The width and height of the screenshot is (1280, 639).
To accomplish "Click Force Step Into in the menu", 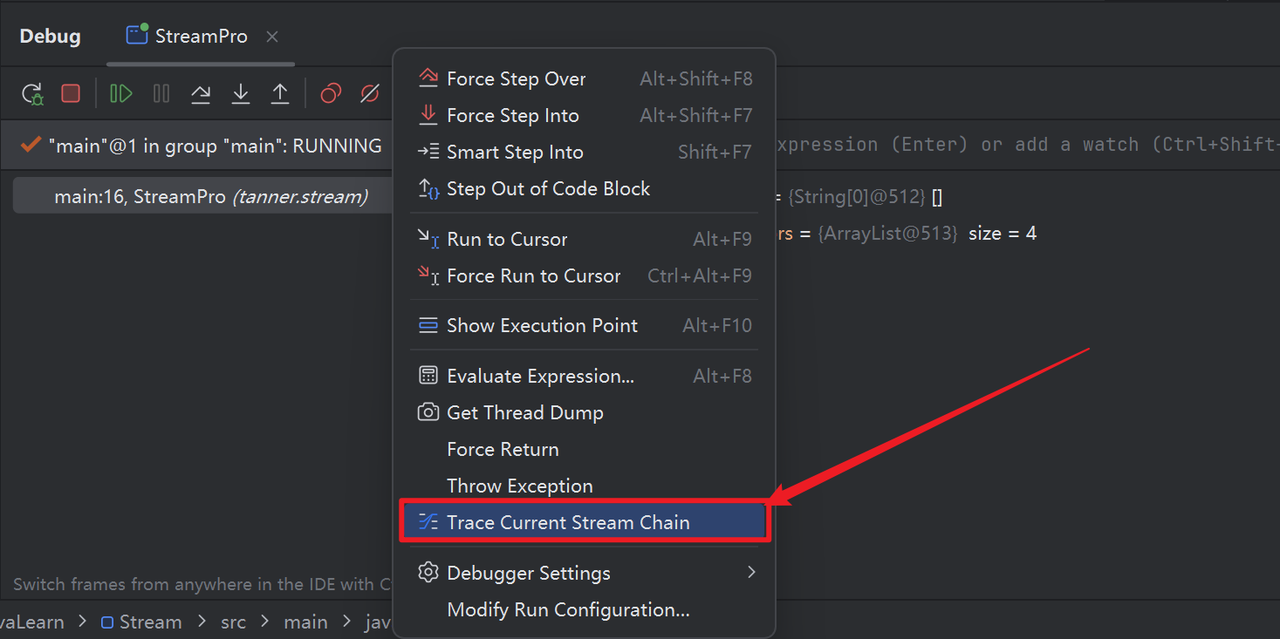I will 512,116.
